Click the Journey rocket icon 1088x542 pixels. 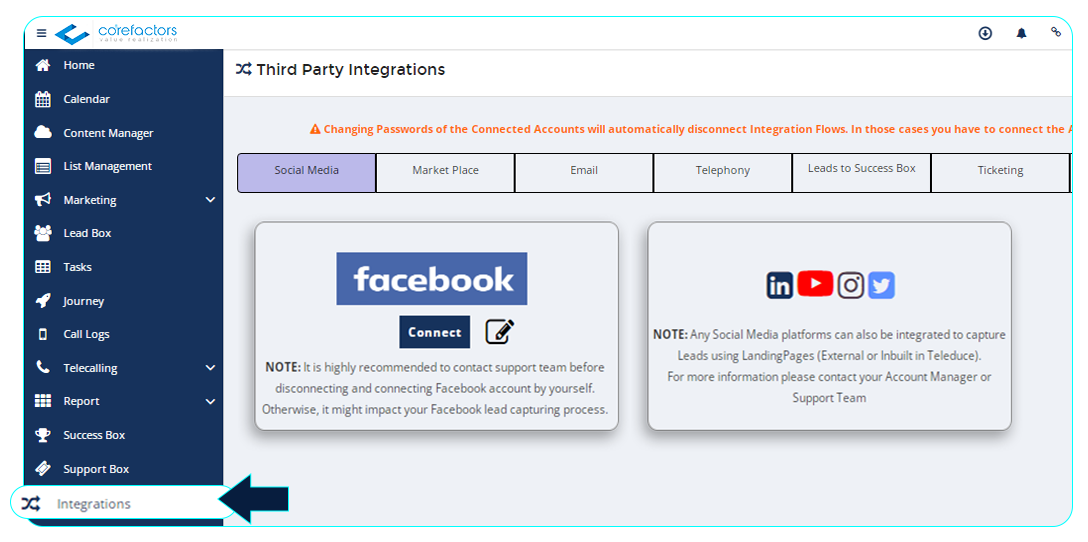[43, 301]
